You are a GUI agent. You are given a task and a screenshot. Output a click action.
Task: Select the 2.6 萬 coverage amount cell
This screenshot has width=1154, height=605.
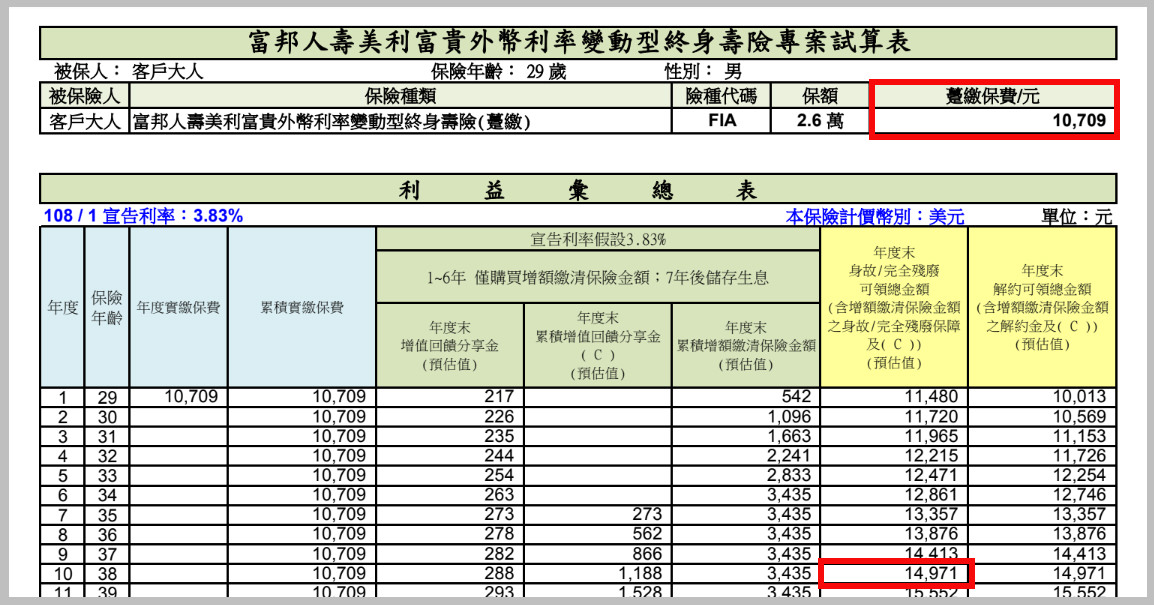coord(820,121)
